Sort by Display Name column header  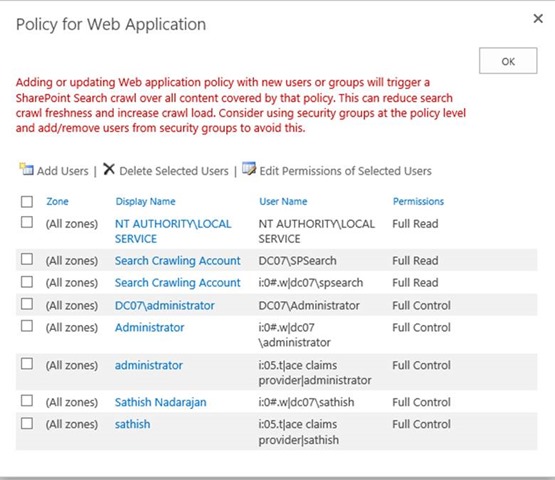[145, 201]
